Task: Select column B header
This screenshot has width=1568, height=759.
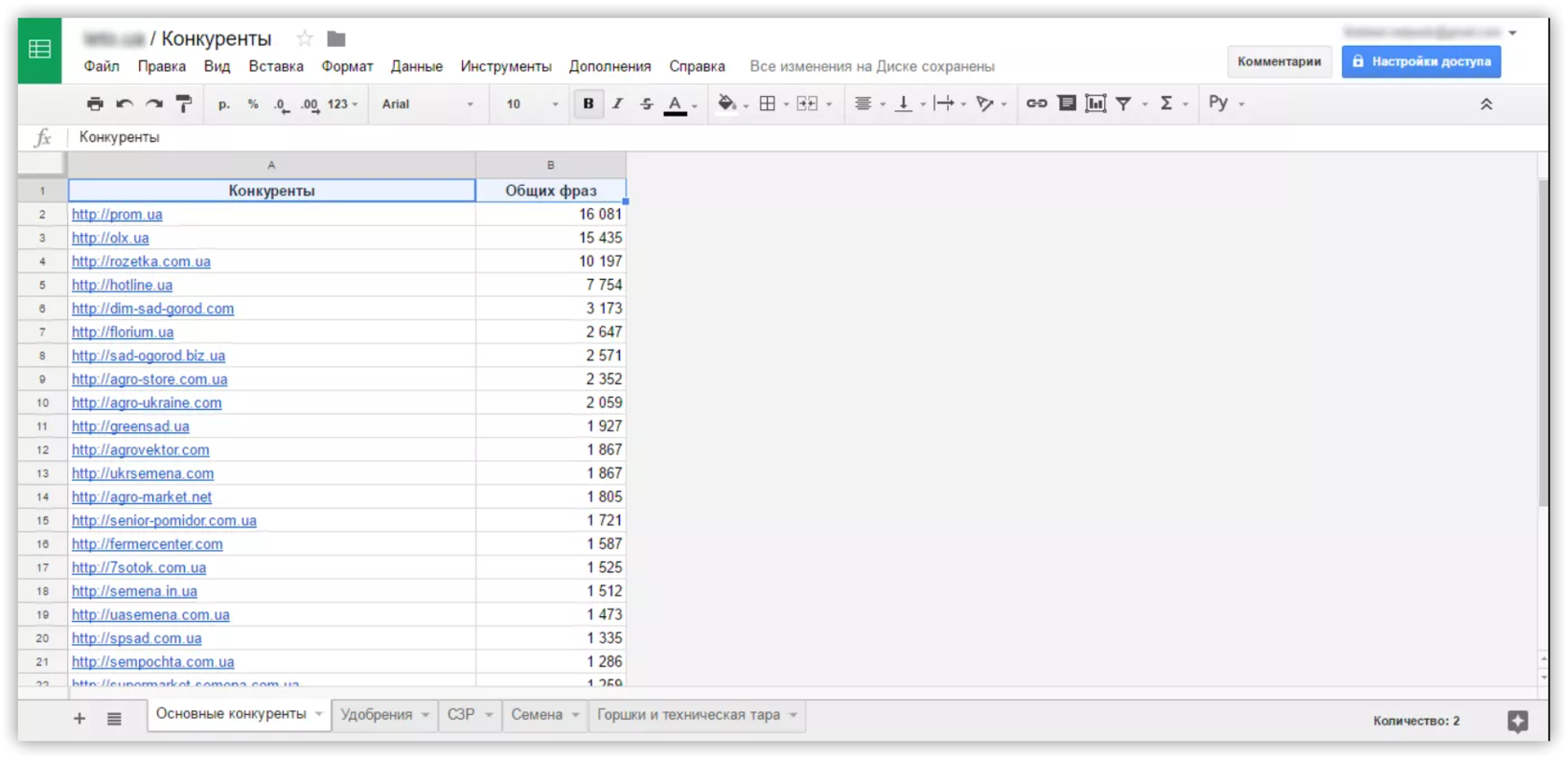Action: point(551,164)
